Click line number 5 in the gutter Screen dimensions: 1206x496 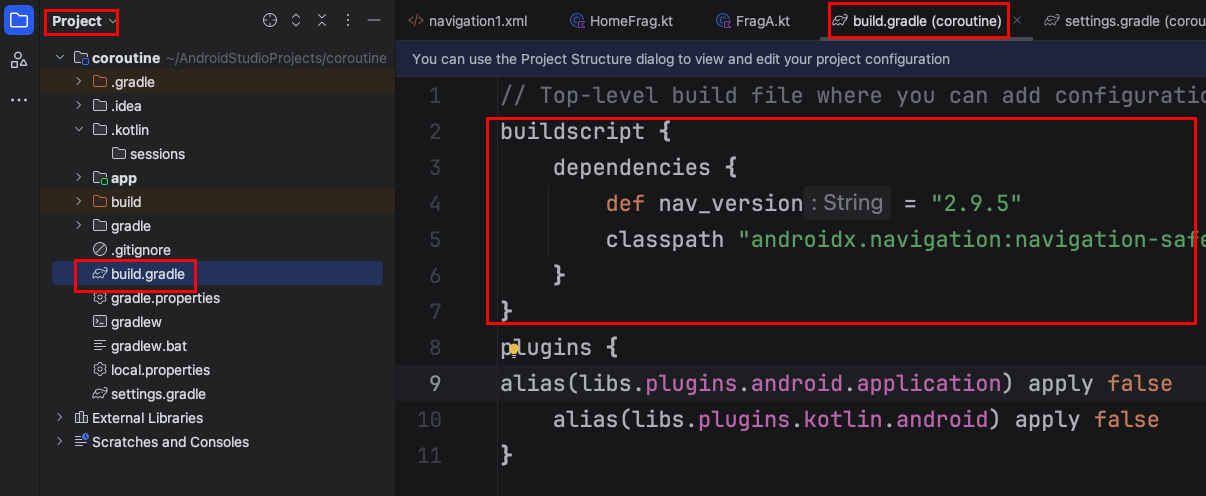coord(434,240)
